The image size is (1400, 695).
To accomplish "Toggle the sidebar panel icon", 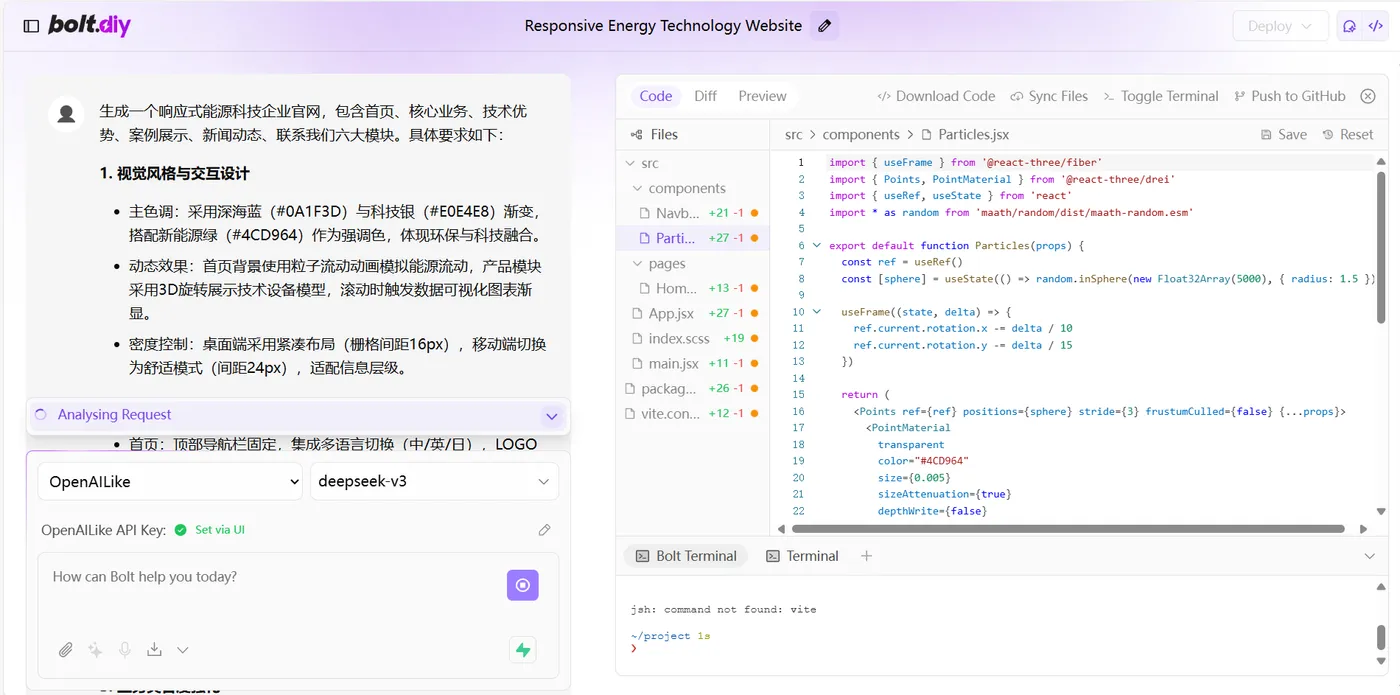I will [31, 26].
